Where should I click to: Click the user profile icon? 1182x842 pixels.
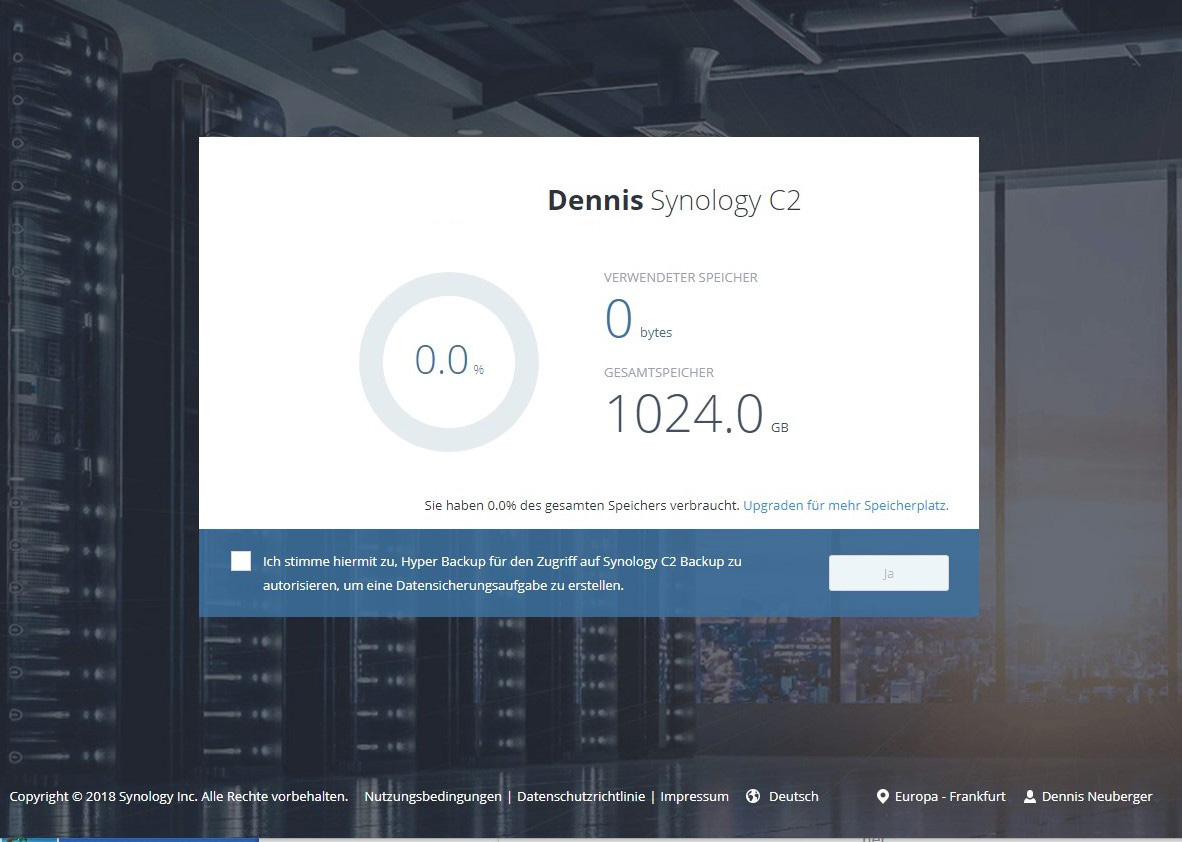click(x=1030, y=796)
